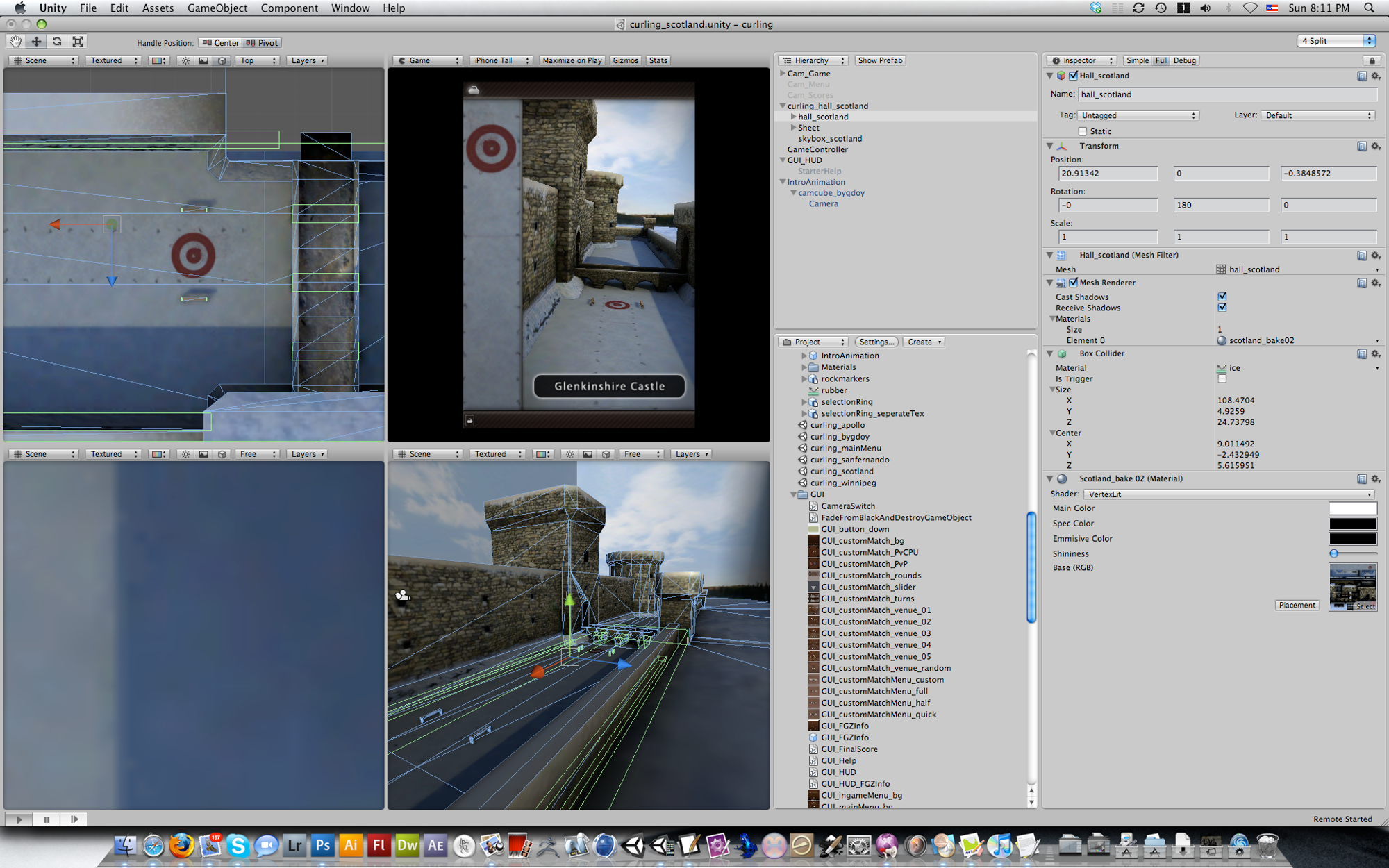The image size is (1389, 868).
Task: Select the Move tool in the toolbar
Action: click(x=36, y=42)
